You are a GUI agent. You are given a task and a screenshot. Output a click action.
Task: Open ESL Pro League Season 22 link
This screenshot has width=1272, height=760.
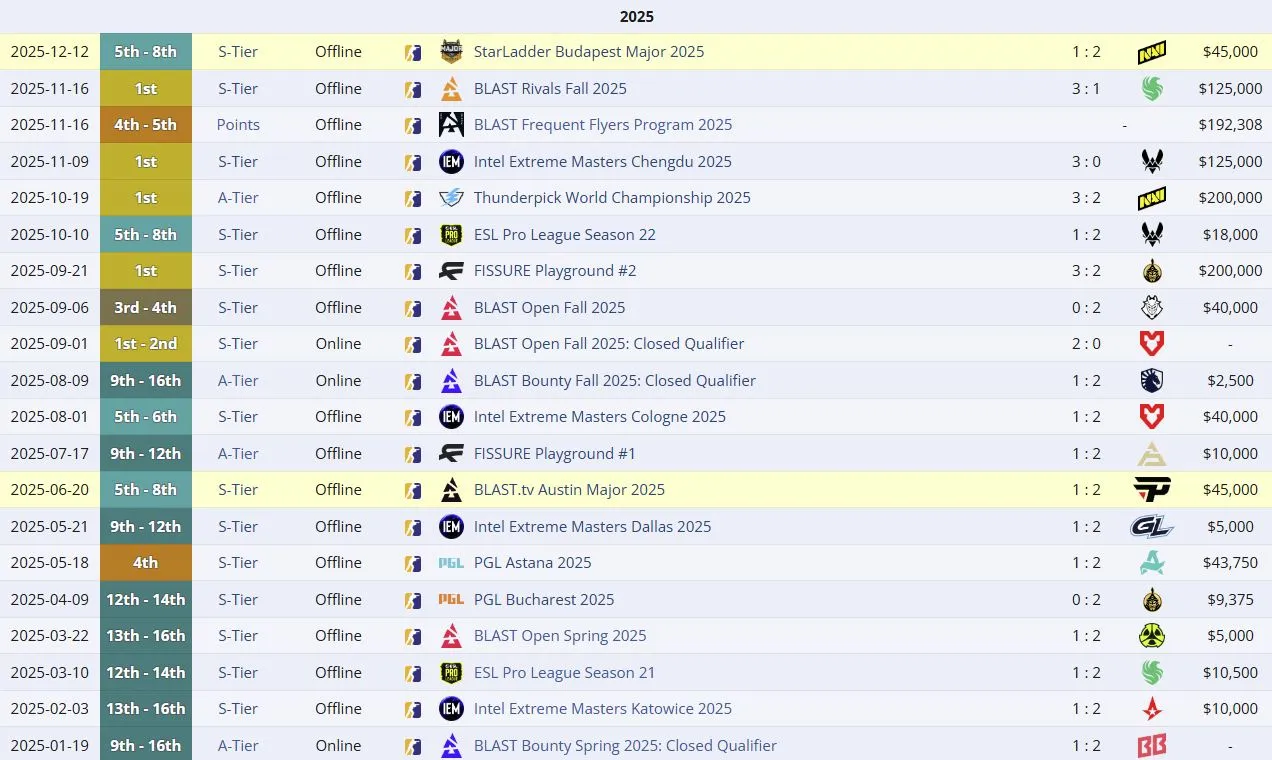(x=565, y=234)
